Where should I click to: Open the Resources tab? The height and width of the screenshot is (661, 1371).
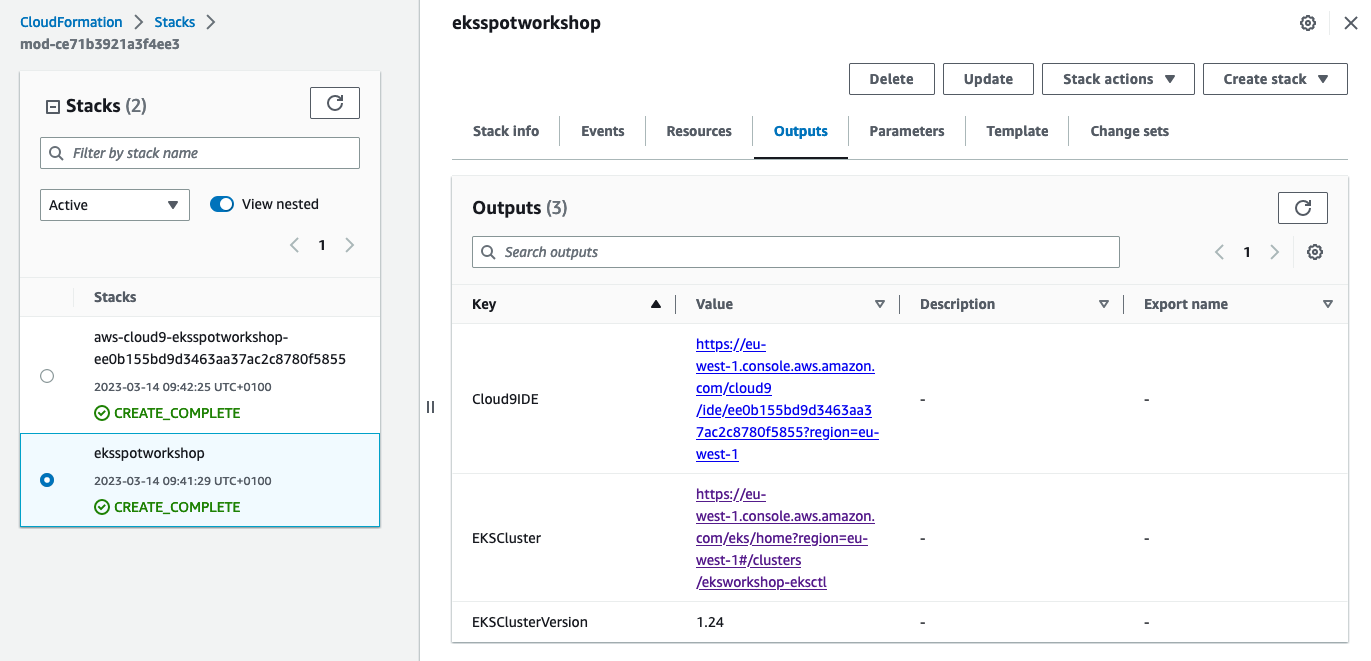699,131
